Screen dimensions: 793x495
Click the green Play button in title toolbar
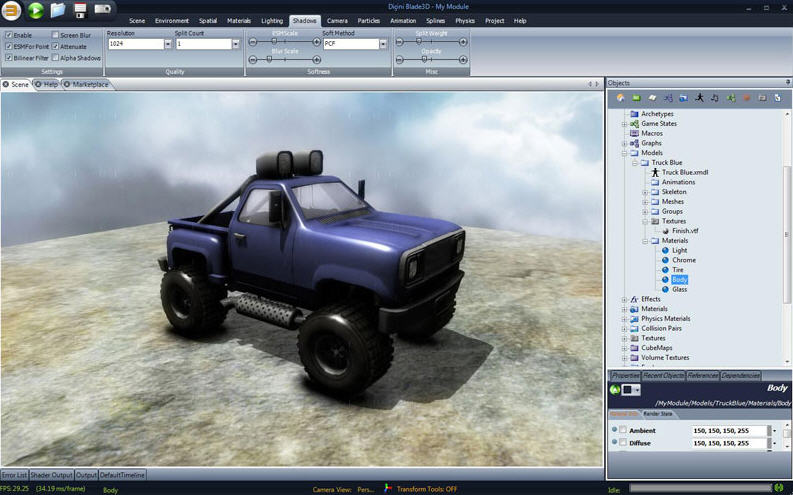35,11
